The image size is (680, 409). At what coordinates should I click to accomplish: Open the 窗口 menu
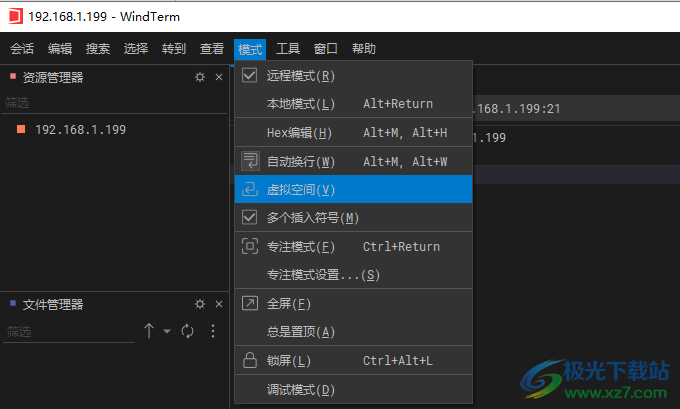point(326,49)
